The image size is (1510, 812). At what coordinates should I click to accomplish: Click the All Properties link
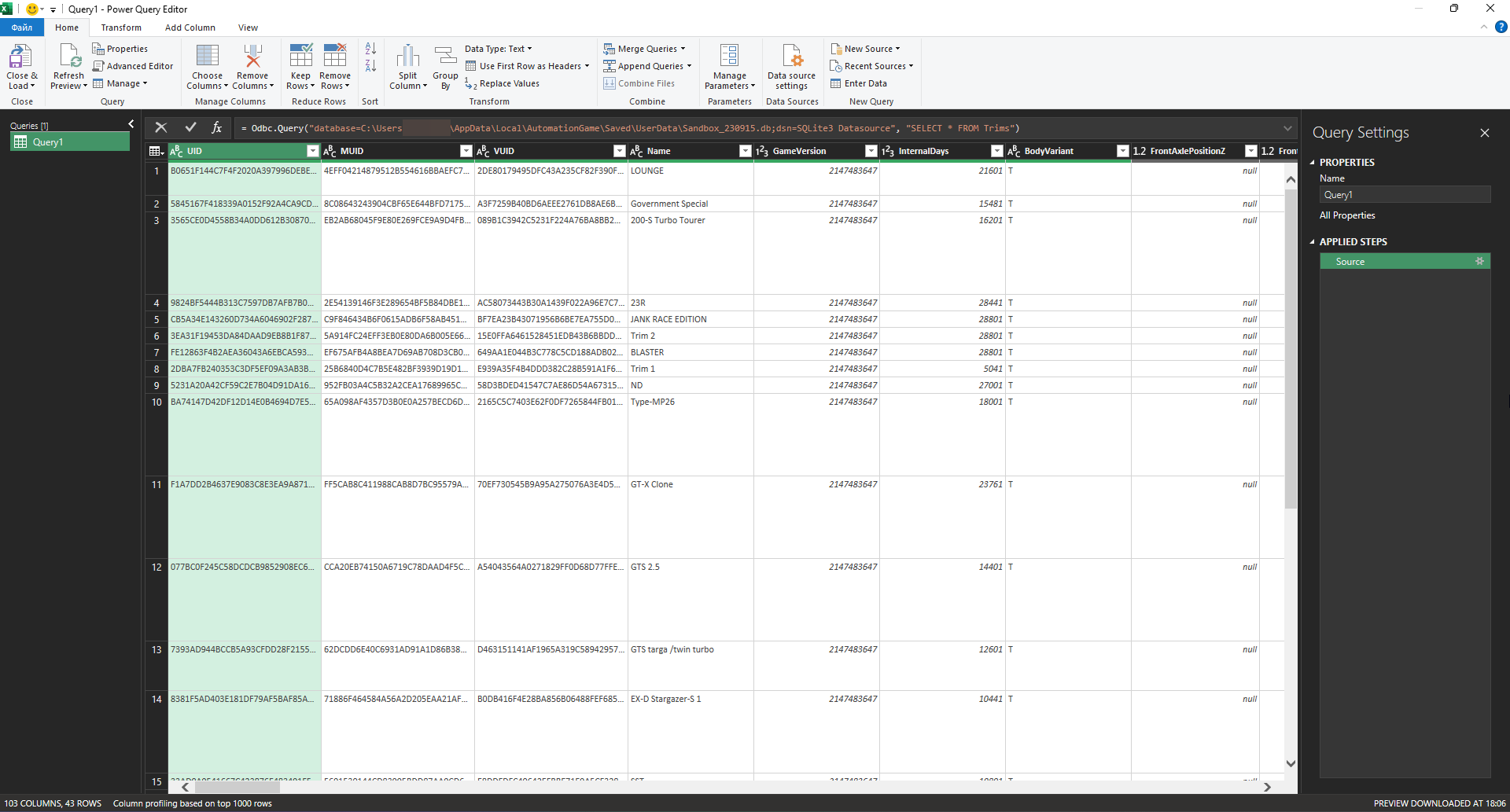(x=1347, y=215)
